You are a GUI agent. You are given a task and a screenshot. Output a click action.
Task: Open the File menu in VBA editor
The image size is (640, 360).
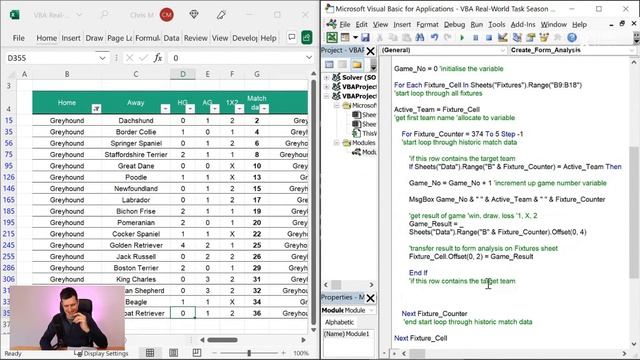coord(345,24)
